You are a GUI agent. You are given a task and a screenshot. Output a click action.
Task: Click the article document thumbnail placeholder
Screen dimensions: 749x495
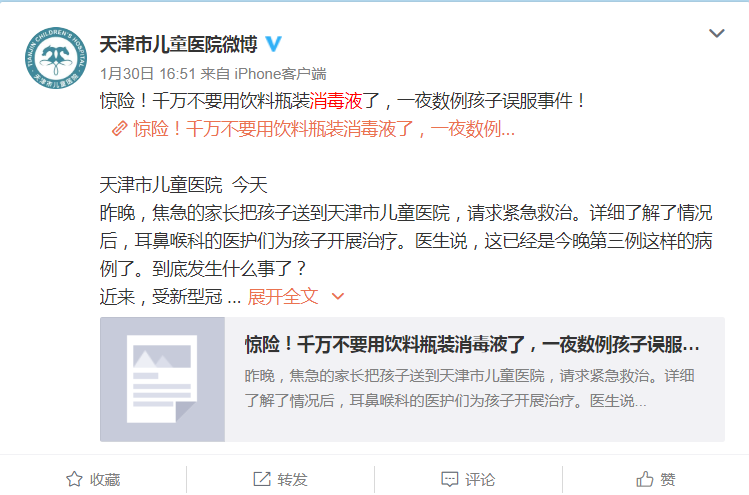coord(162,379)
